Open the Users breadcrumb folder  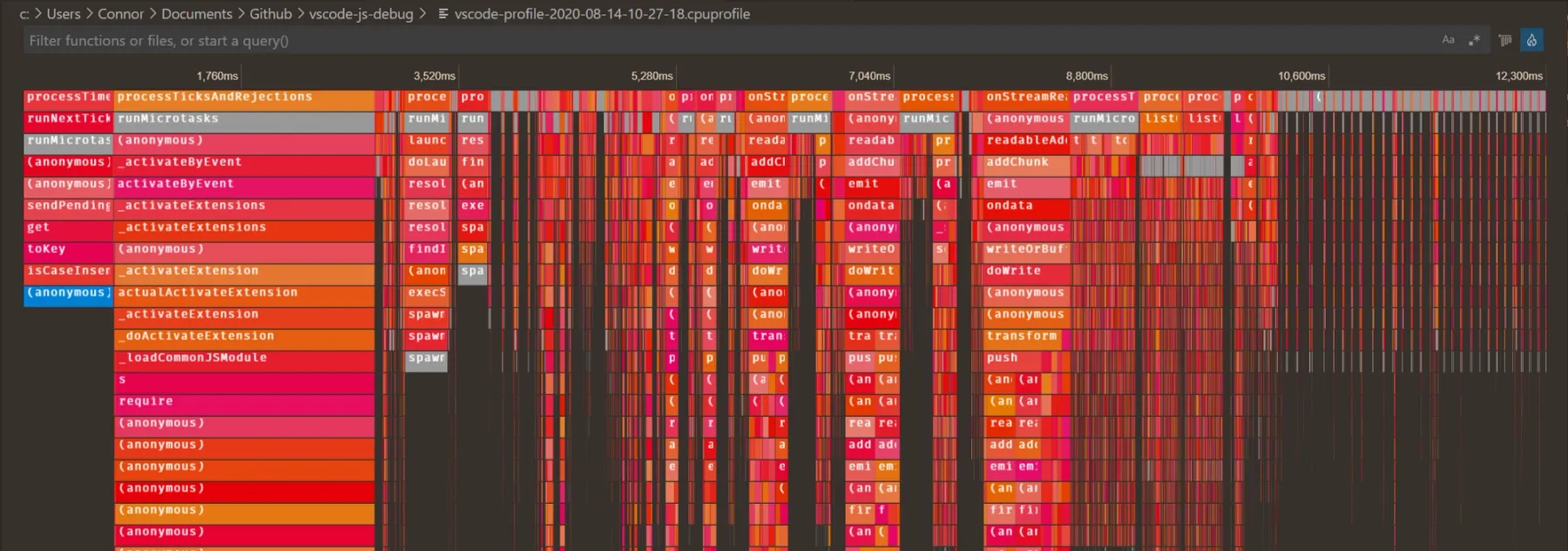click(63, 14)
